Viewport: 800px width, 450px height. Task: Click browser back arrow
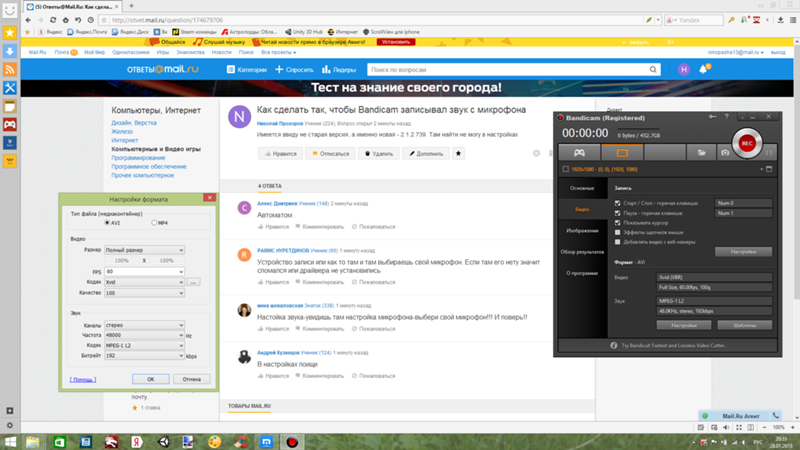pos(28,20)
